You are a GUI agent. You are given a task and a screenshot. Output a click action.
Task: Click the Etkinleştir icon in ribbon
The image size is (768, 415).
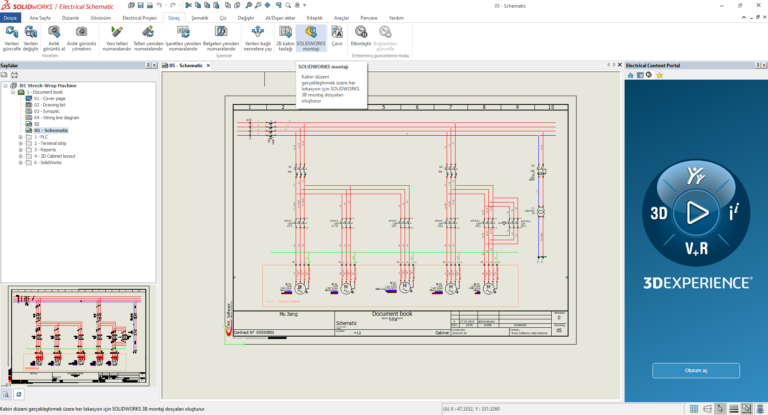coord(361,33)
